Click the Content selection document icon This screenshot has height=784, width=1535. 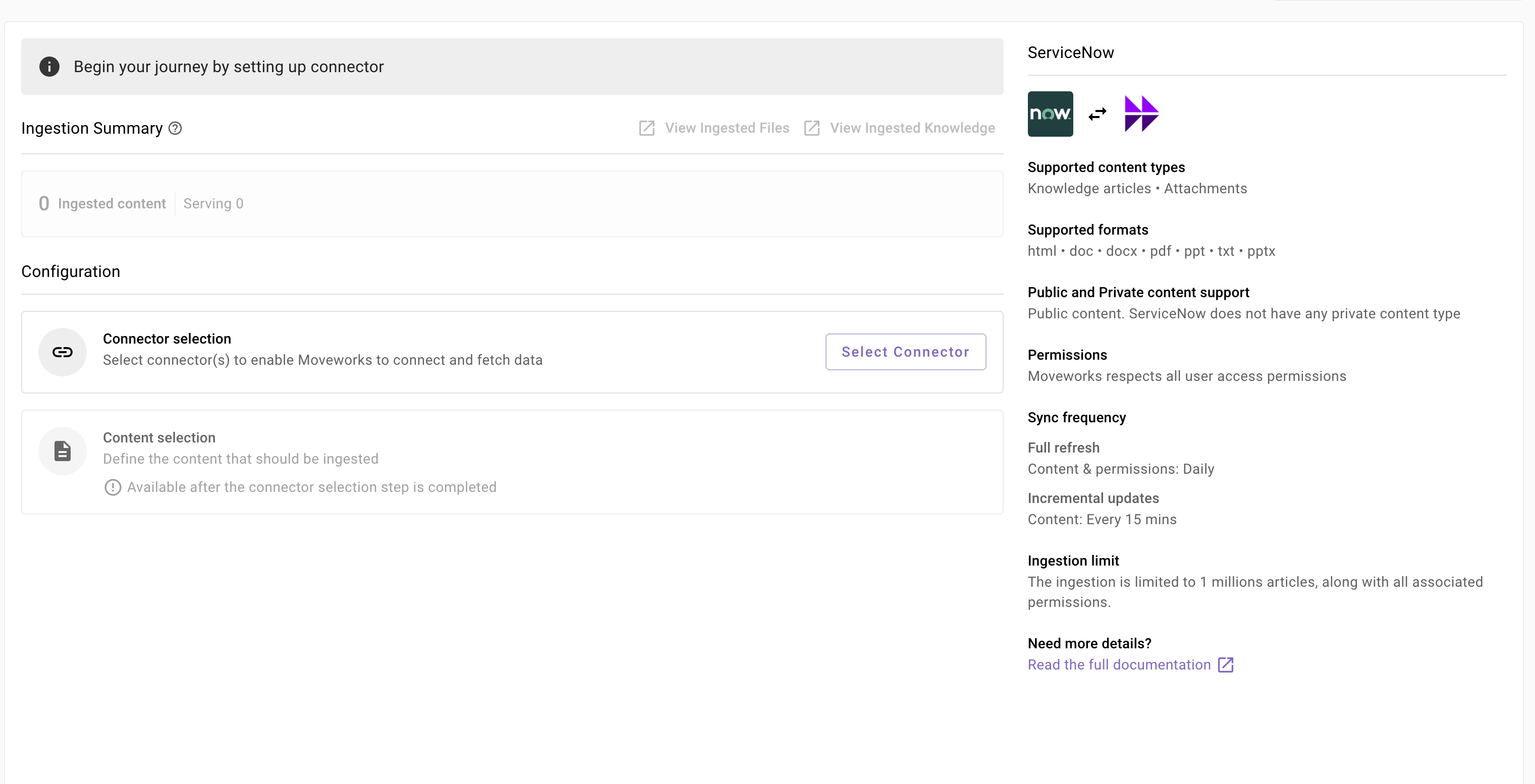(63, 451)
